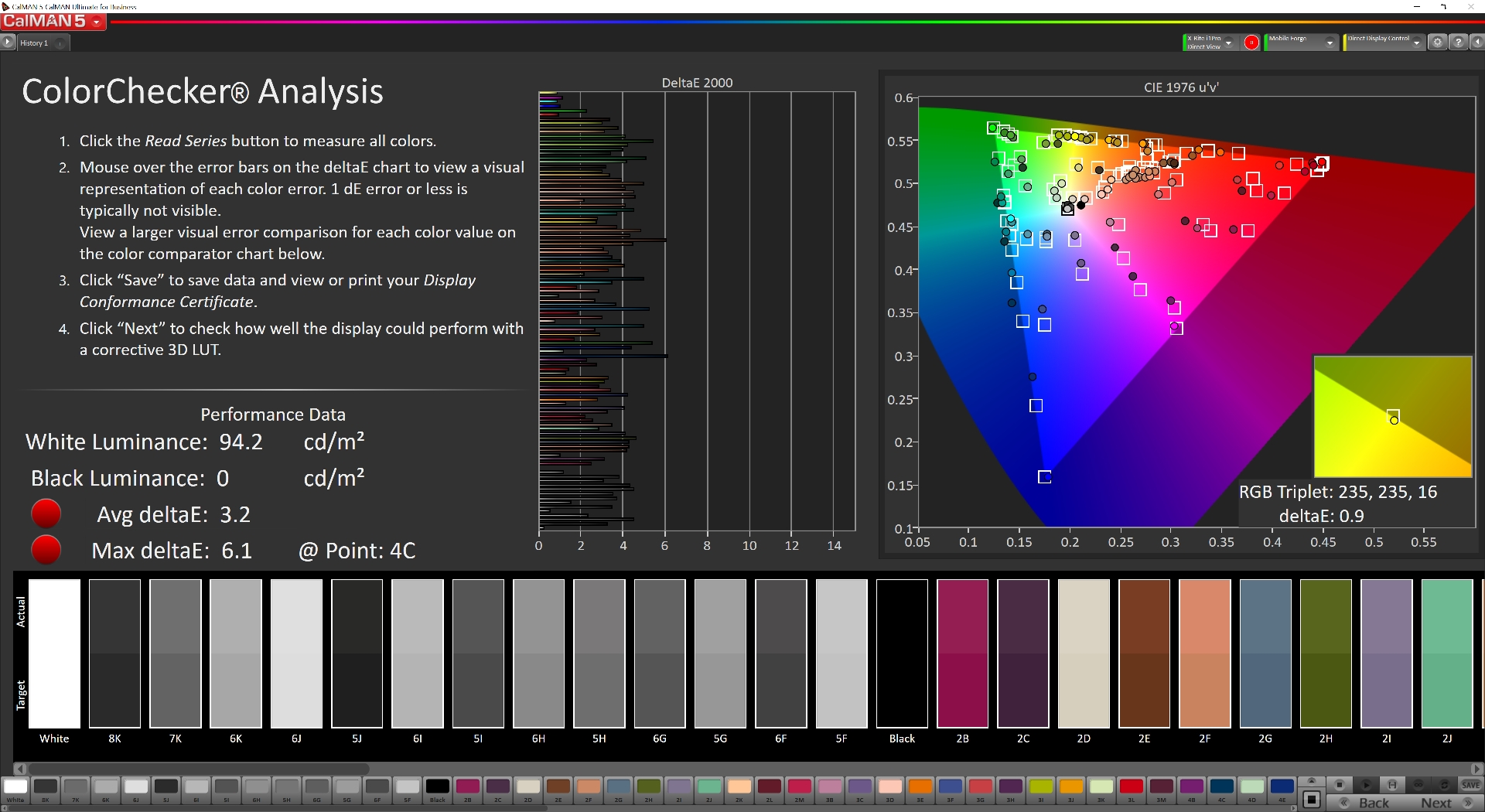This screenshot has width=1485, height=812.
Task: Select the Black swatch in bottom strip
Action: pyautogui.click(x=437, y=787)
